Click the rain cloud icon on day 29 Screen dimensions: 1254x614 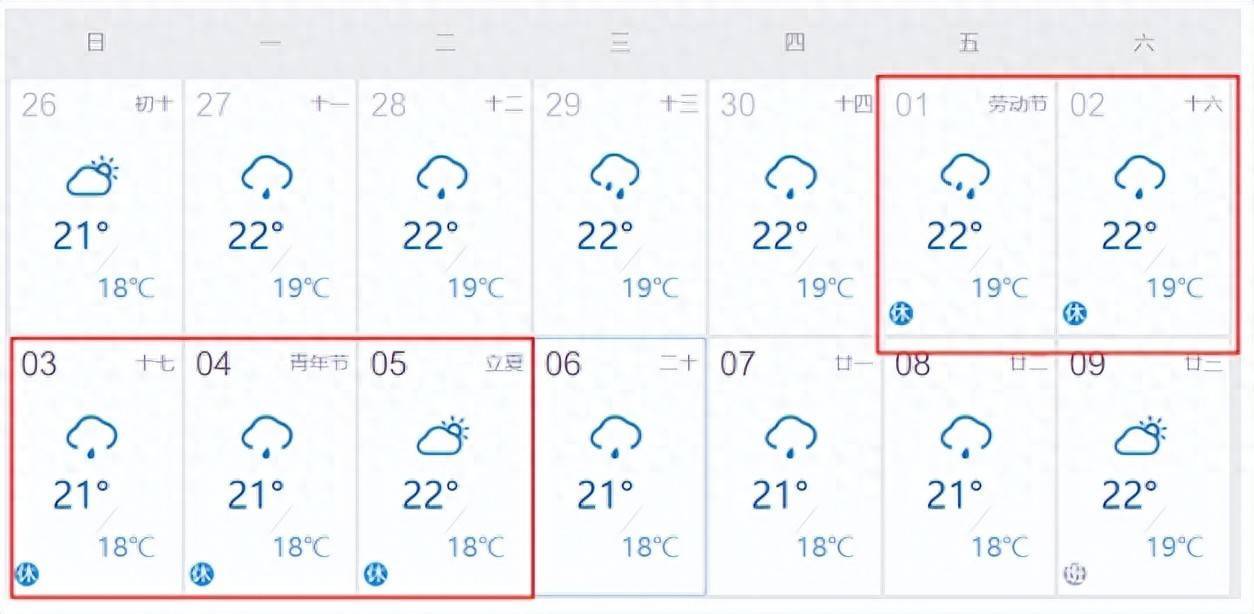pos(616,177)
